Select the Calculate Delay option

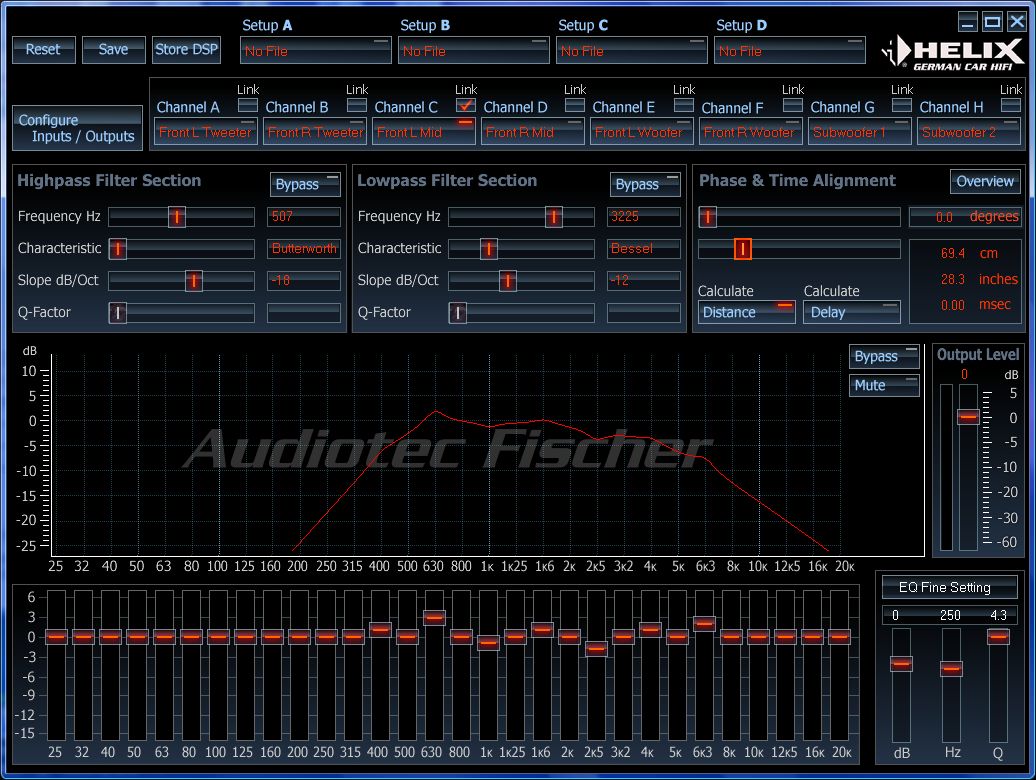(851, 312)
